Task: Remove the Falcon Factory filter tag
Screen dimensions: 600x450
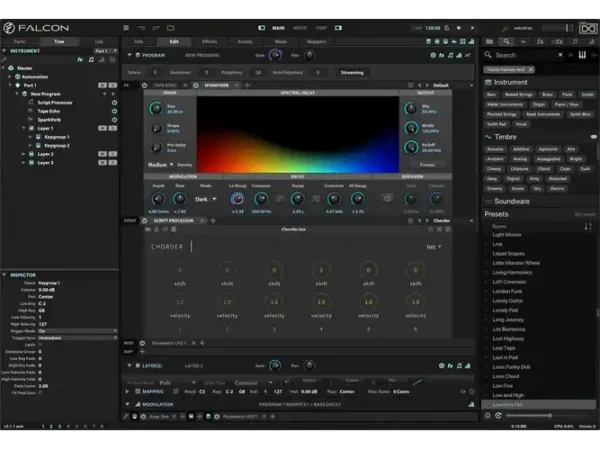Action: click(x=531, y=70)
